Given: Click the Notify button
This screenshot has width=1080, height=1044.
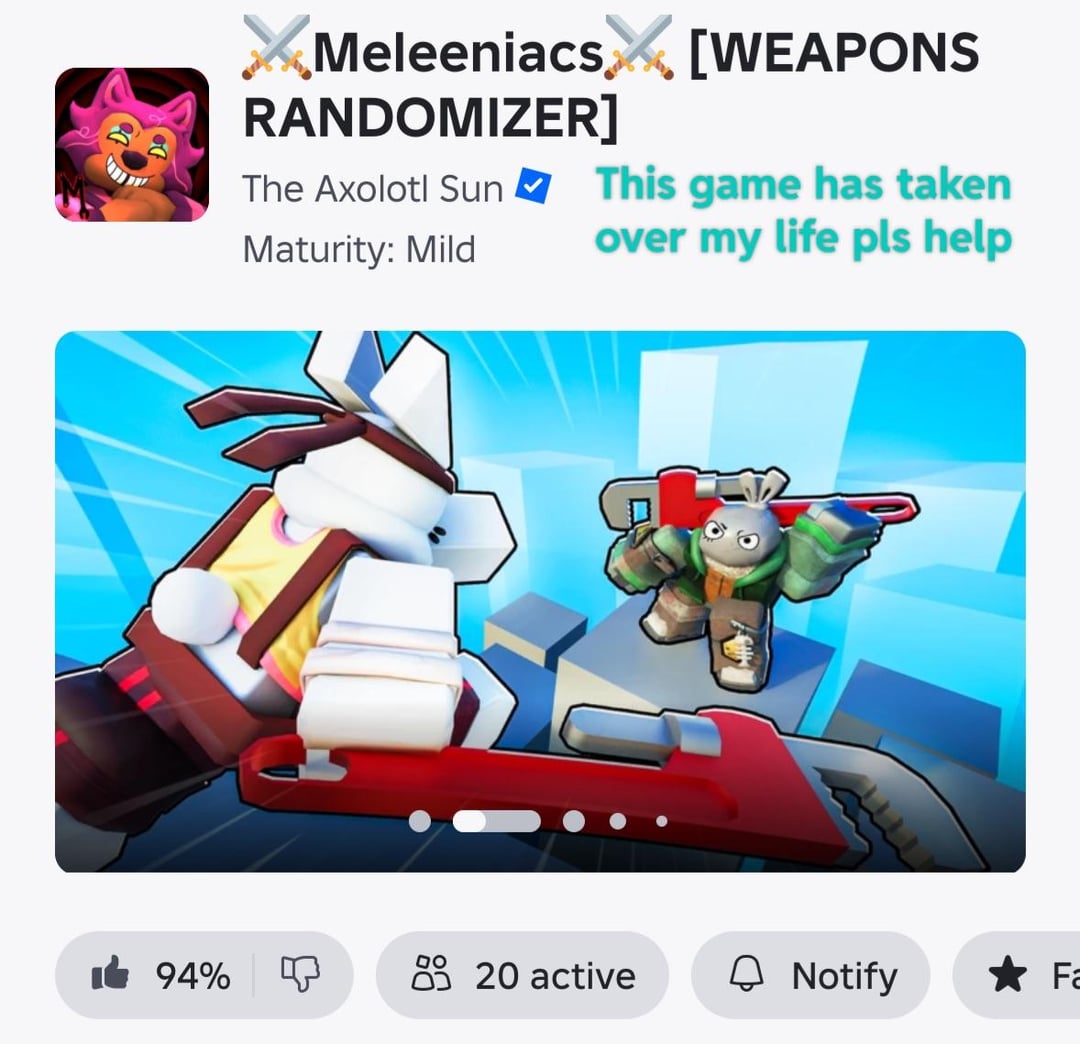Looking at the screenshot, I should click(x=811, y=974).
